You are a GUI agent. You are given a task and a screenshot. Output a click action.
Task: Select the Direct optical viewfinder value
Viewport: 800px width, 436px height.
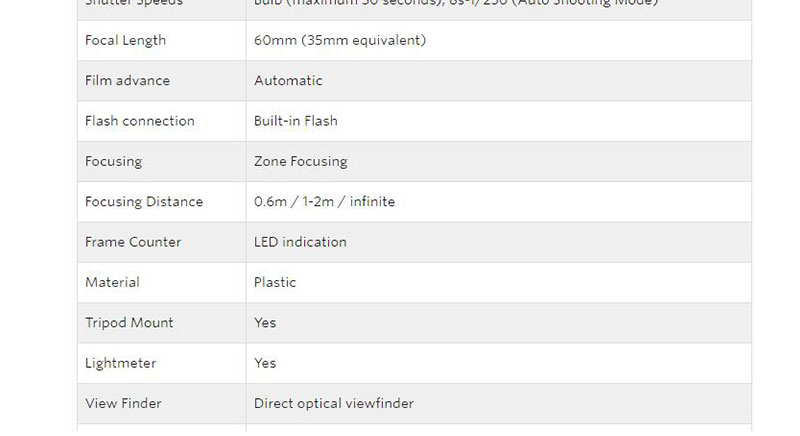click(x=334, y=403)
